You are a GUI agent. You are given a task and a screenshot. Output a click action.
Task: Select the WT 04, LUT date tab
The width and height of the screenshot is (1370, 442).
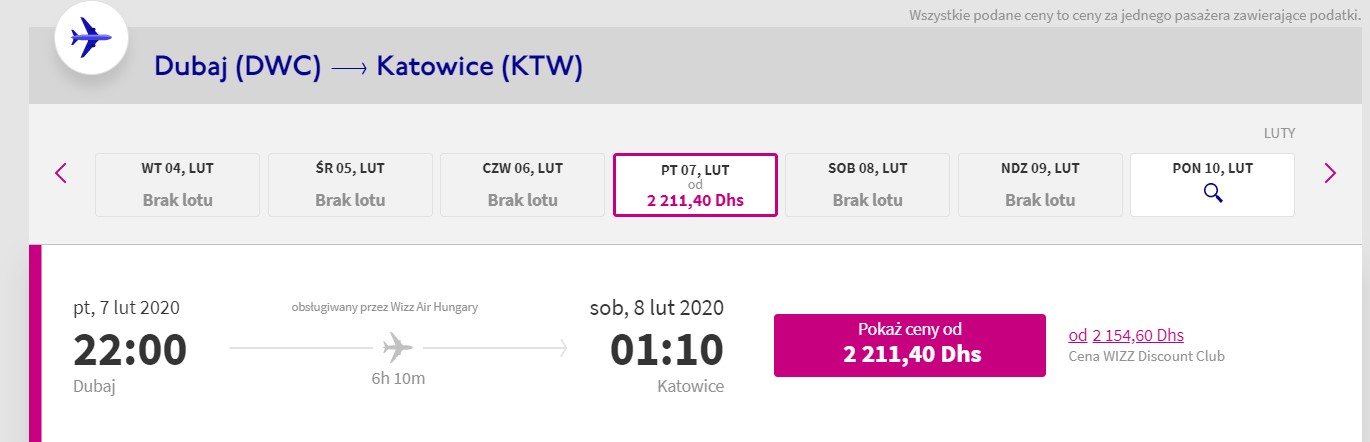click(177, 185)
